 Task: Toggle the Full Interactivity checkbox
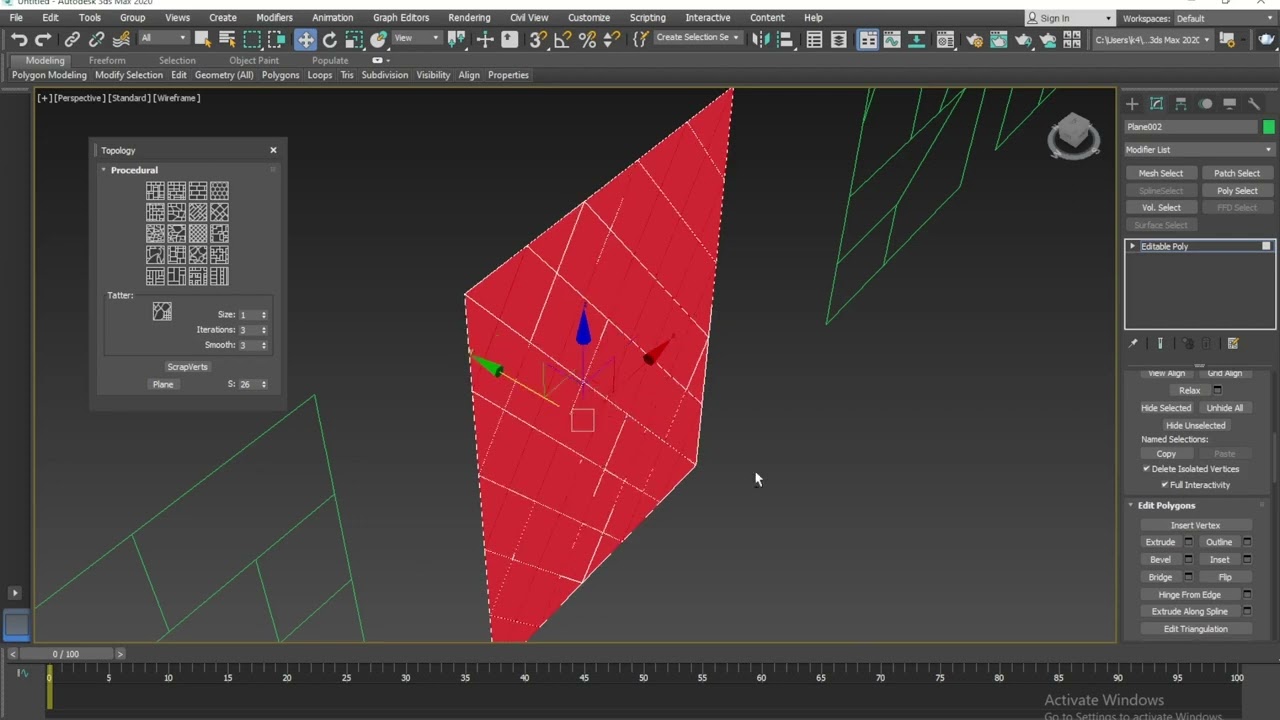(1164, 485)
